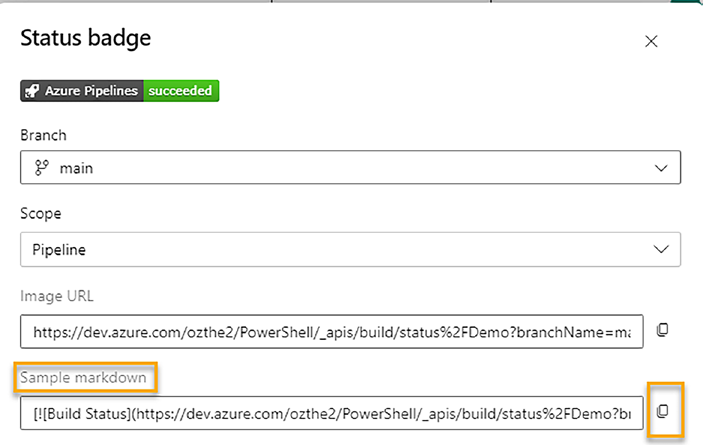Viewport: 703px width, 445px height.
Task: Click the rocket icon on the badge
Action: (x=32, y=91)
